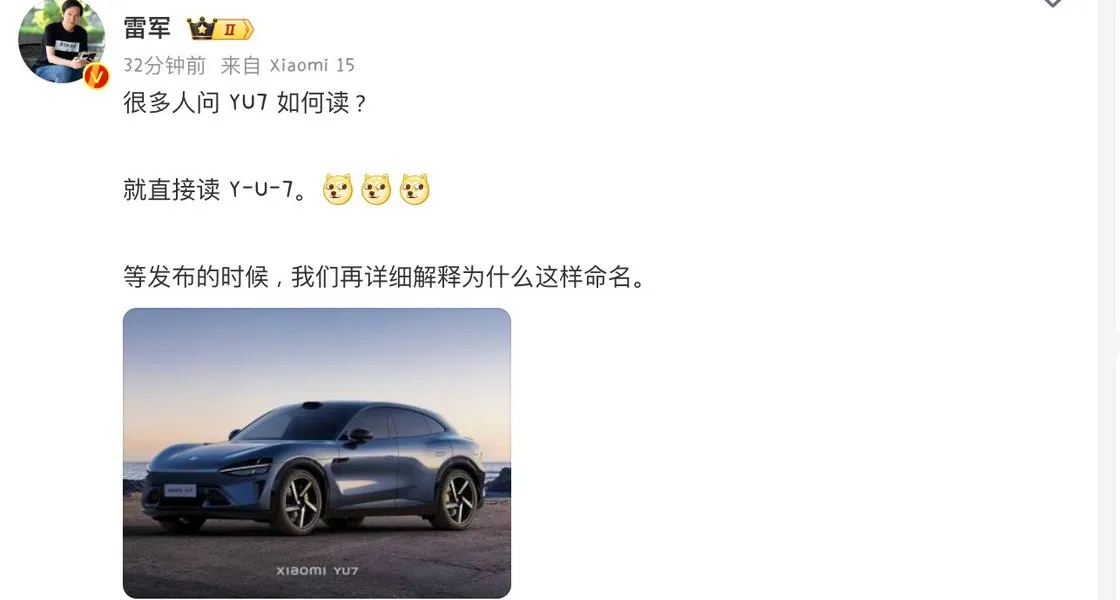Screen dimensions: 1120x600
Task: Click the text line 很多人问 YU7 如何读
Action: tap(245, 103)
